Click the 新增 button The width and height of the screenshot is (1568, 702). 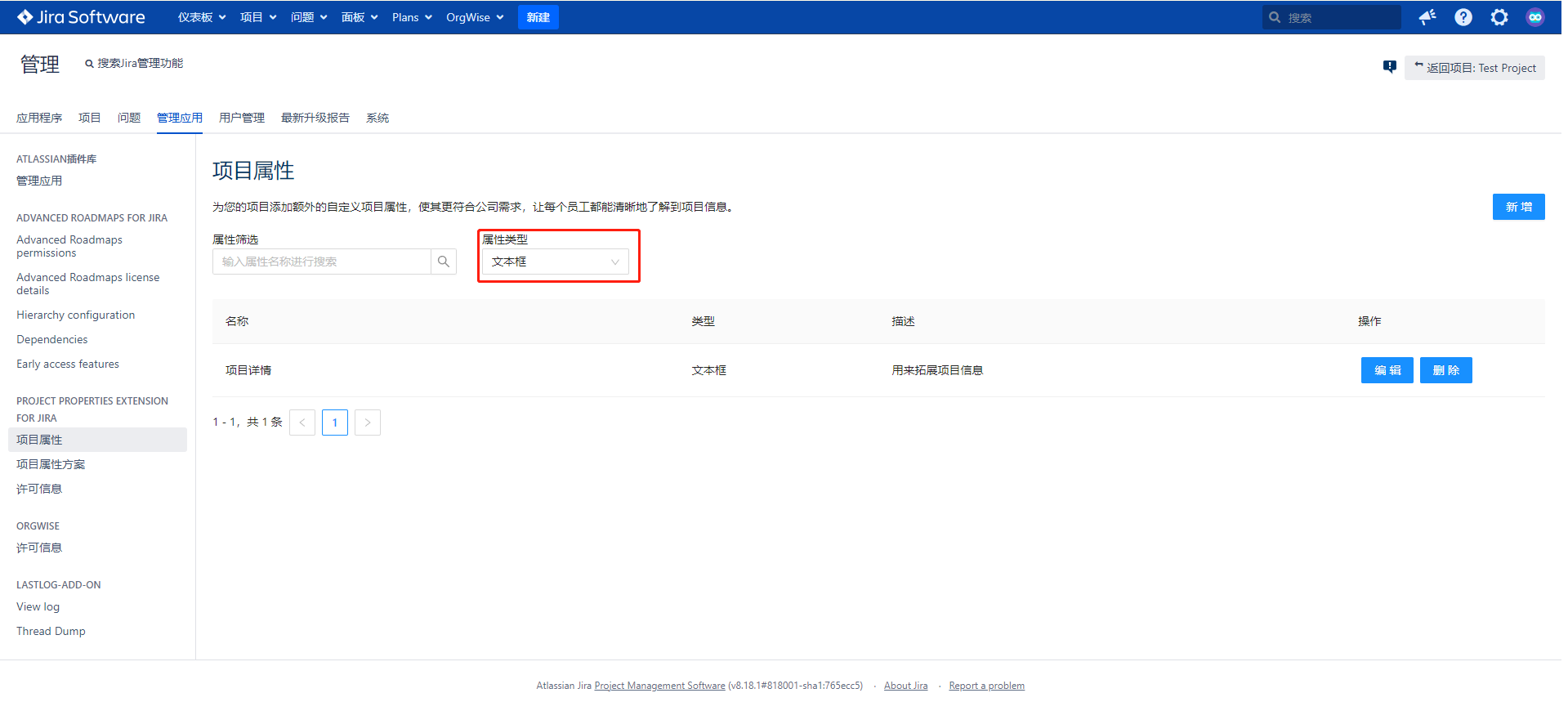1517,207
